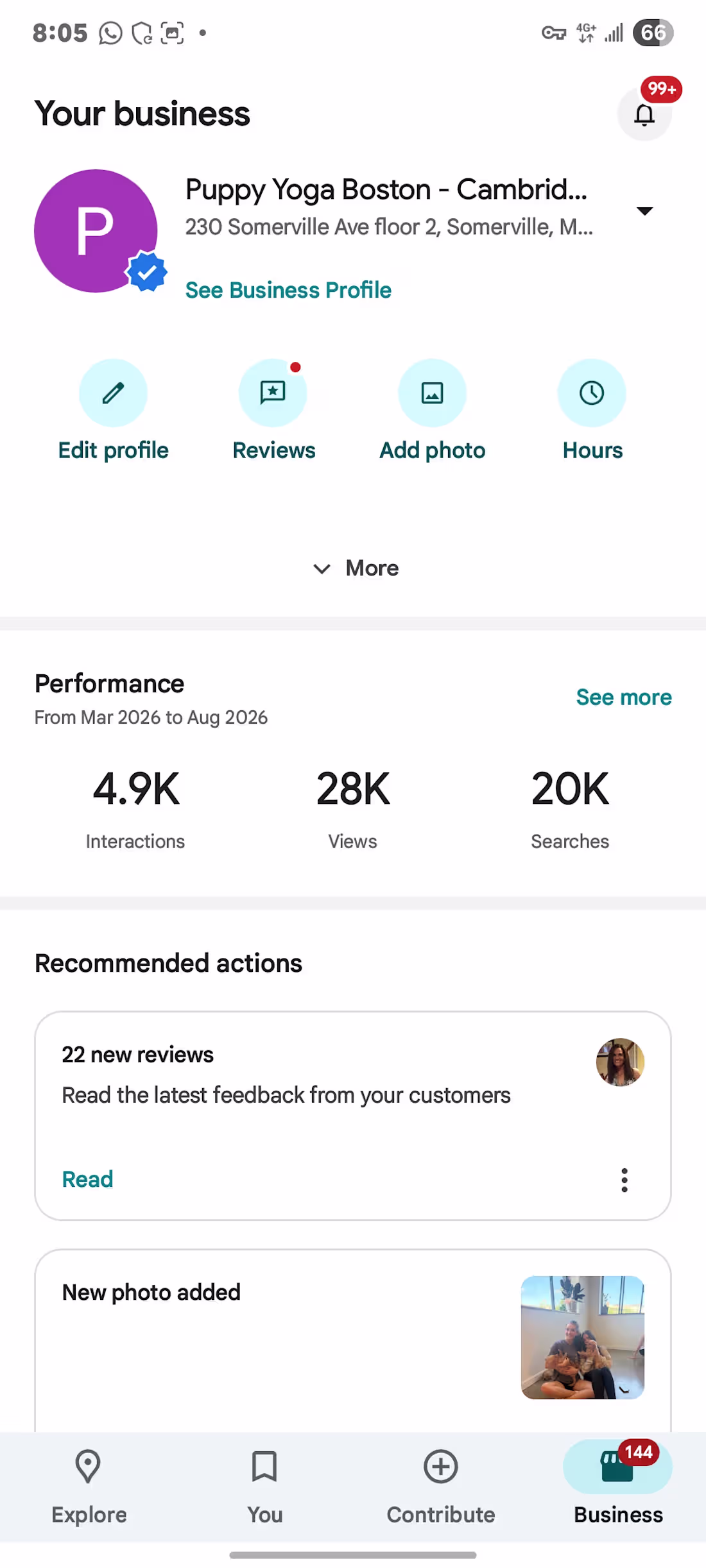Image resolution: width=706 pixels, height=1568 pixels.
Task: Open the new photo thumbnail
Action: pyautogui.click(x=583, y=1338)
